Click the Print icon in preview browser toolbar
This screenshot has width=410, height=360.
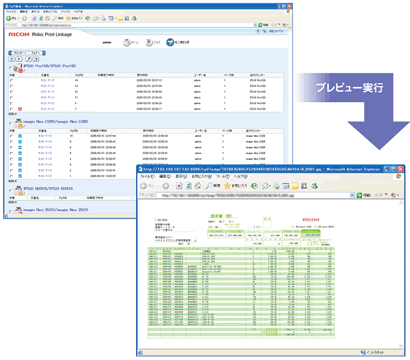pos(276,186)
